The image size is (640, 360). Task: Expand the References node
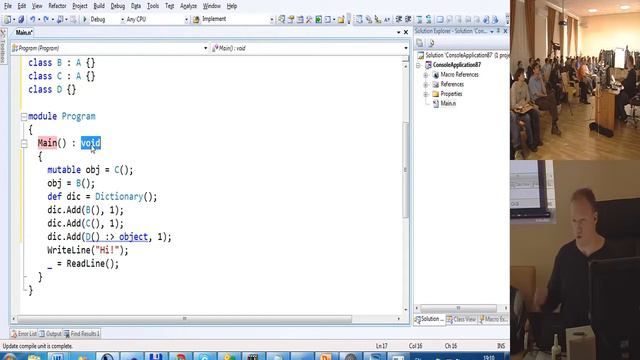pyautogui.click(x=426, y=85)
